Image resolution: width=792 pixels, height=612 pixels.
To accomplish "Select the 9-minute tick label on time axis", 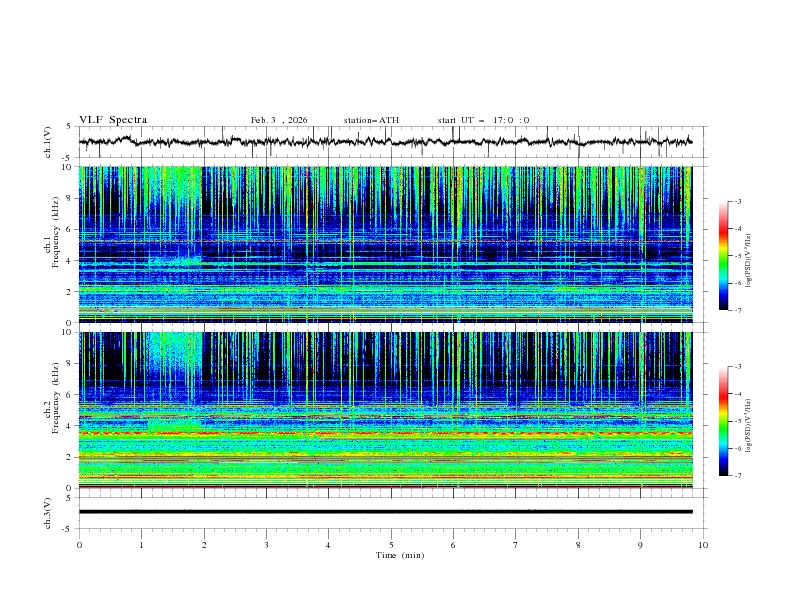I will [x=641, y=544].
